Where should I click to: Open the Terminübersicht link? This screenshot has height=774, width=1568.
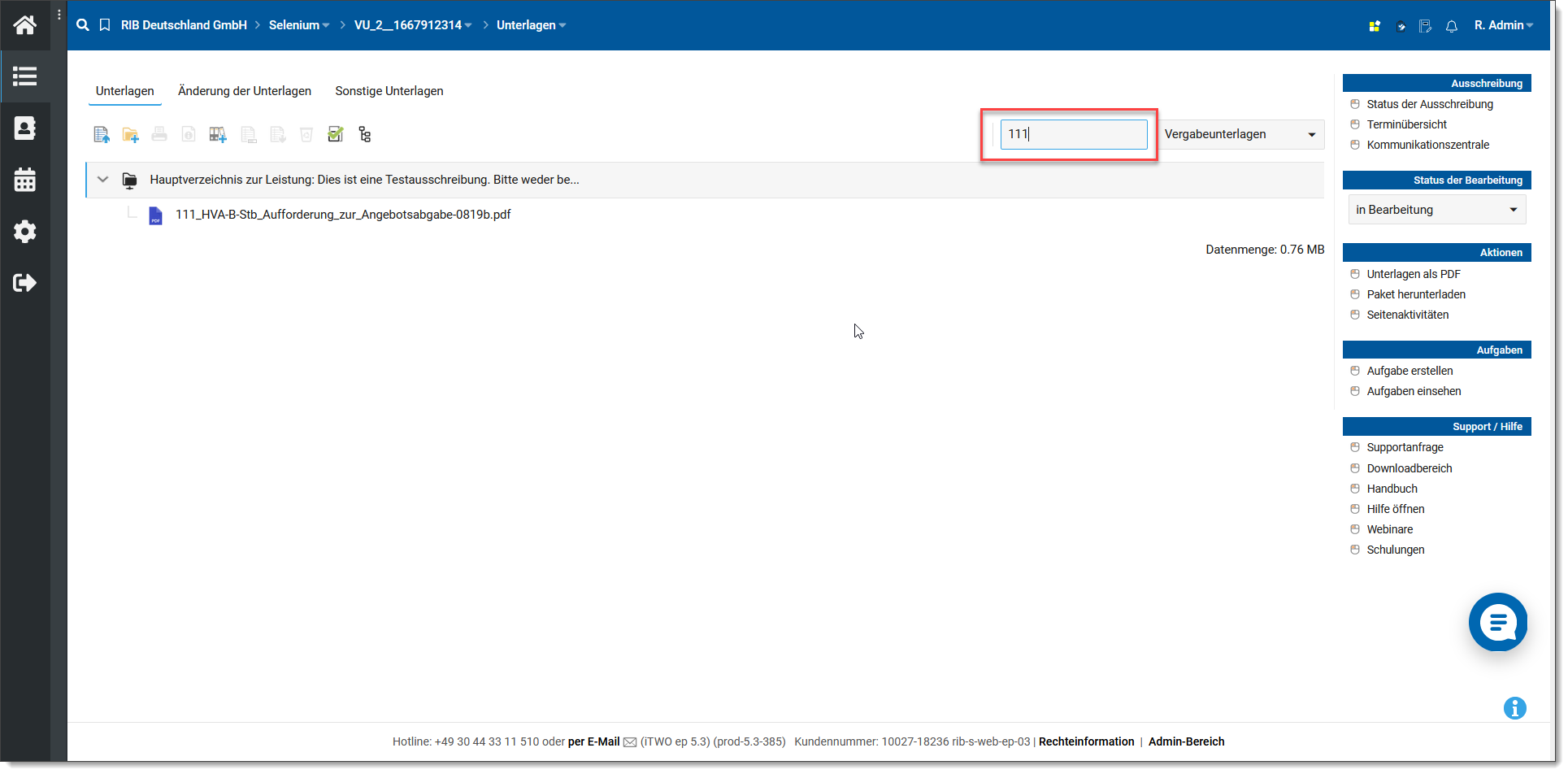pos(1406,124)
